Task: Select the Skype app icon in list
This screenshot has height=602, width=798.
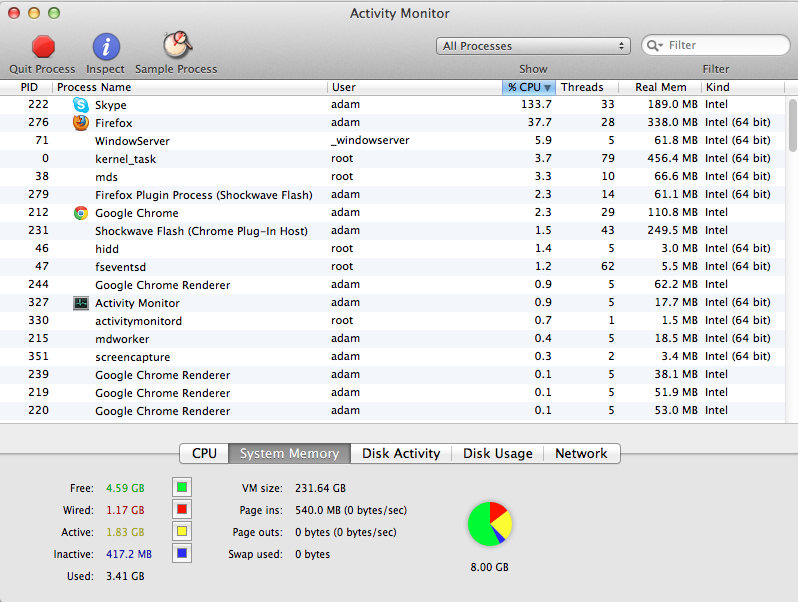Action: pos(80,105)
